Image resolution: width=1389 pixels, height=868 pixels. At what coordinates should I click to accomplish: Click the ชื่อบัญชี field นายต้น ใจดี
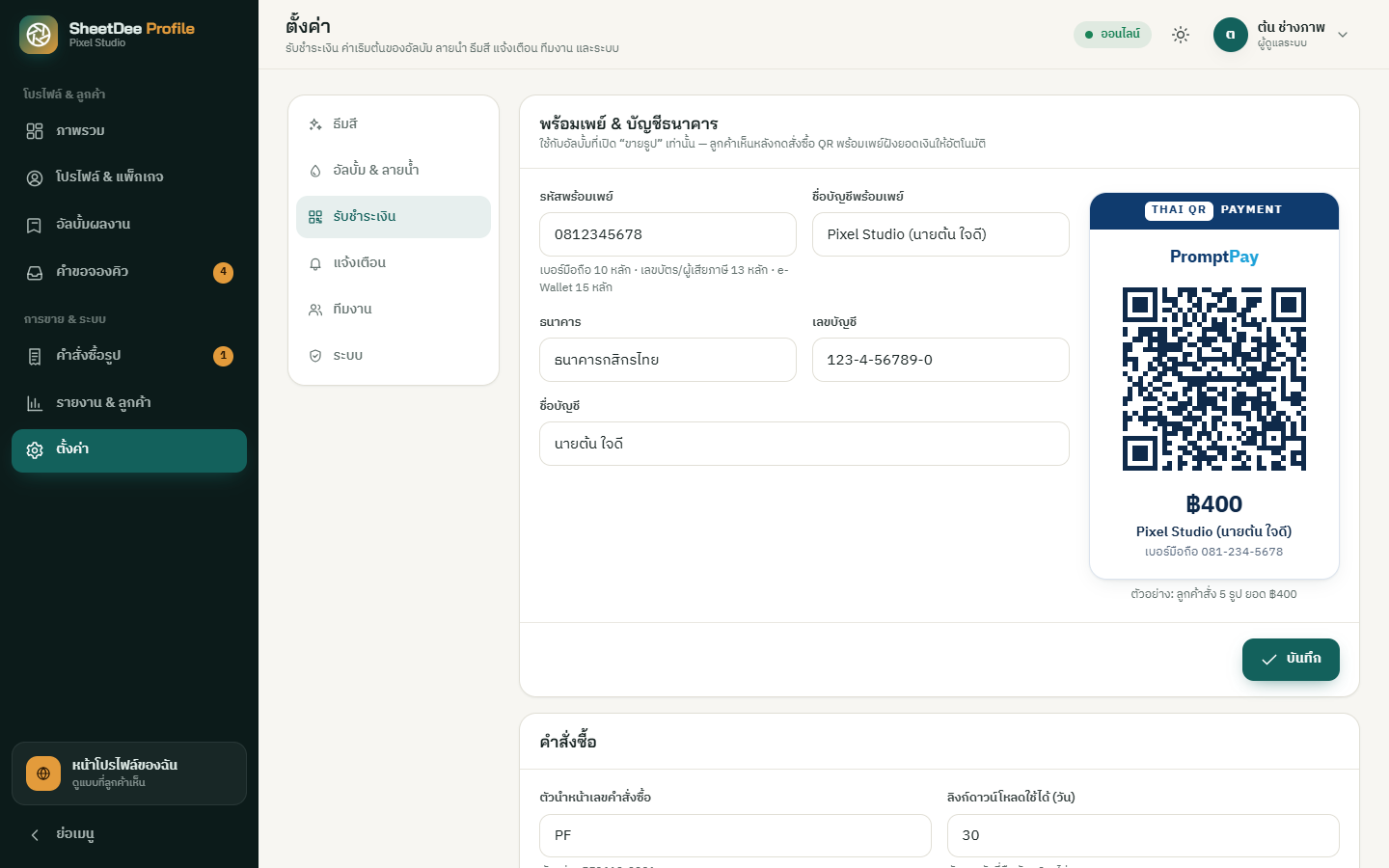[x=804, y=444]
